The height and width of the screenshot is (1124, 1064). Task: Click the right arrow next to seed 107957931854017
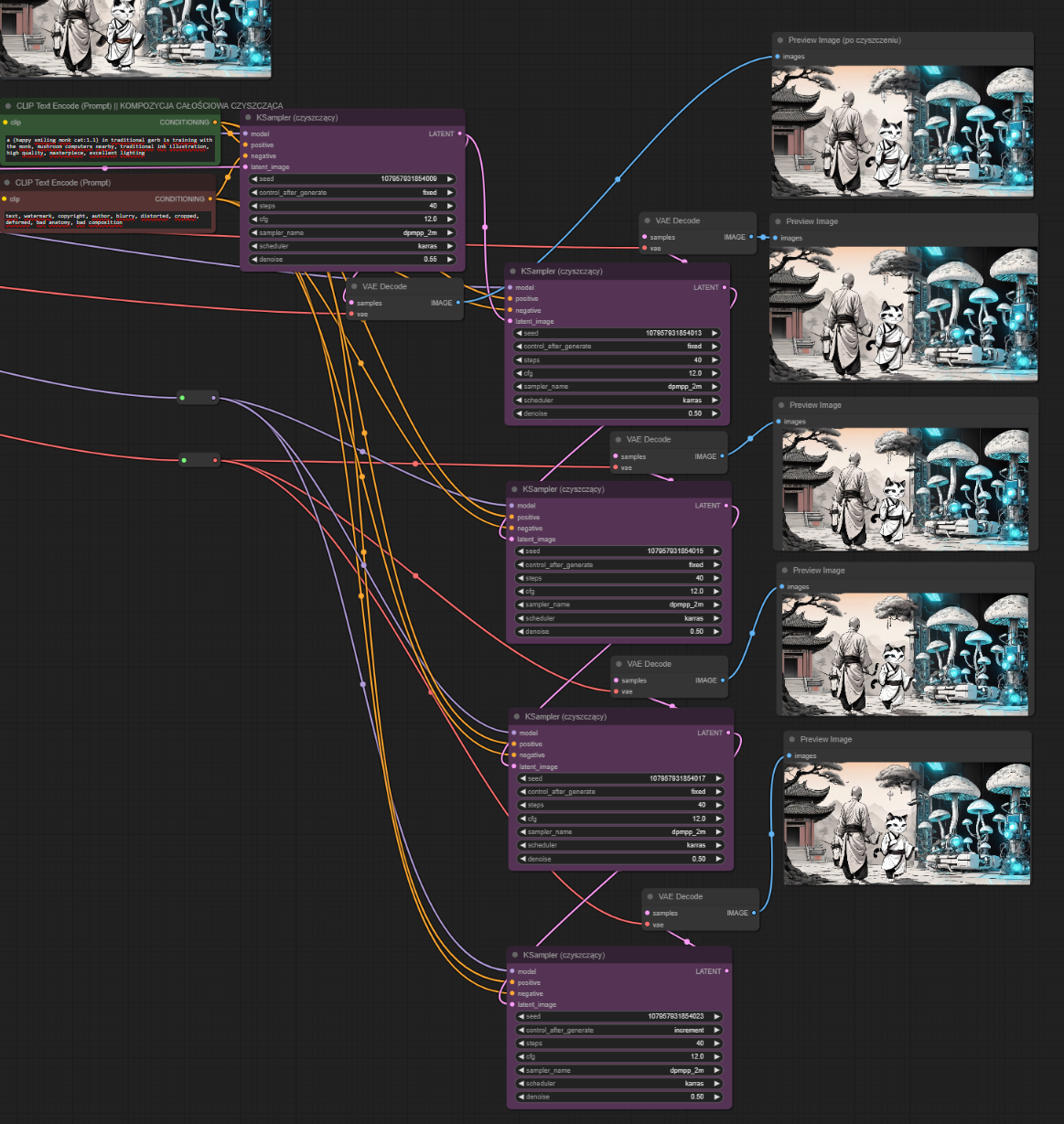click(x=718, y=778)
